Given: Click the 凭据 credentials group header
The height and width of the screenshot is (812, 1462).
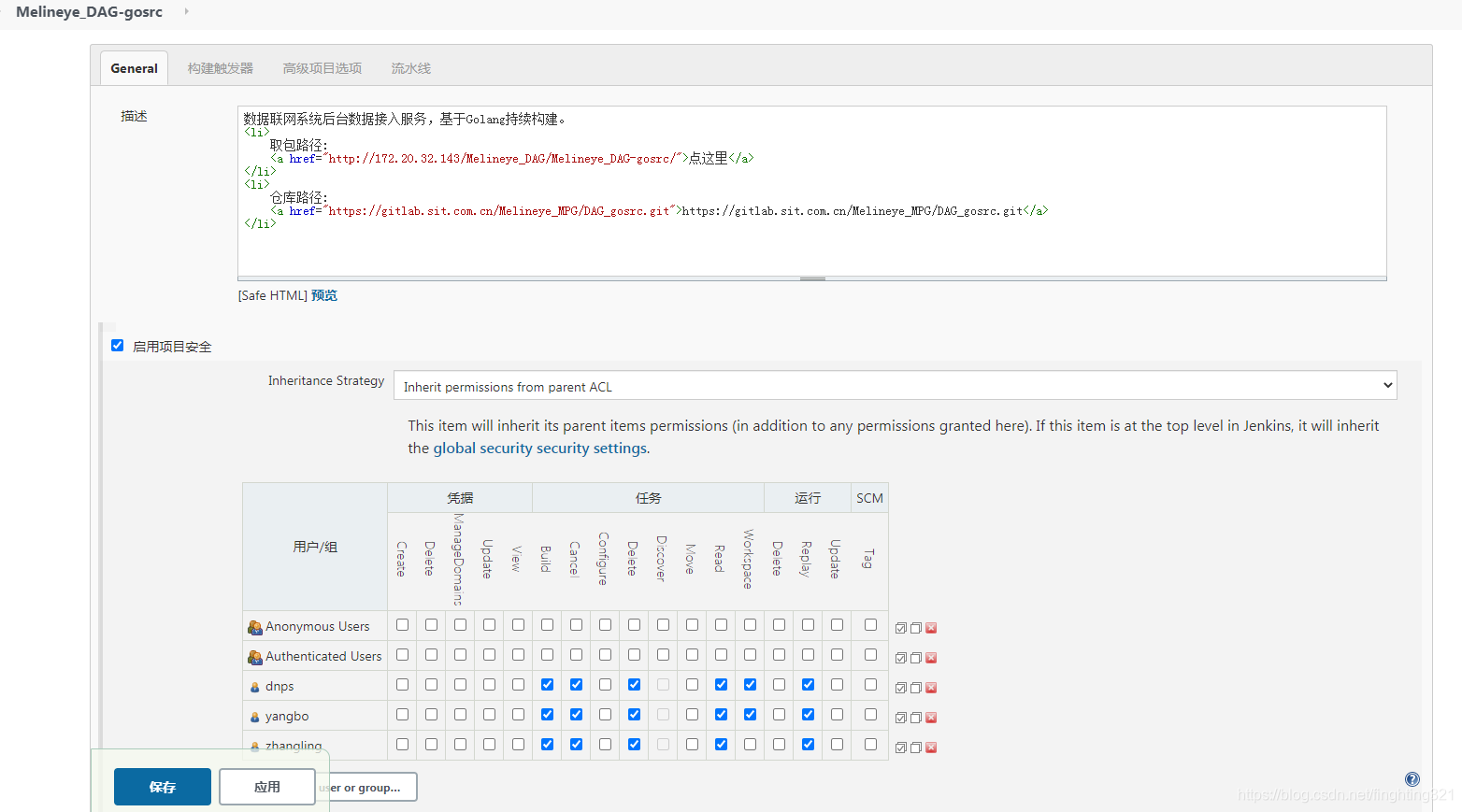Looking at the screenshot, I should click(x=460, y=498).
